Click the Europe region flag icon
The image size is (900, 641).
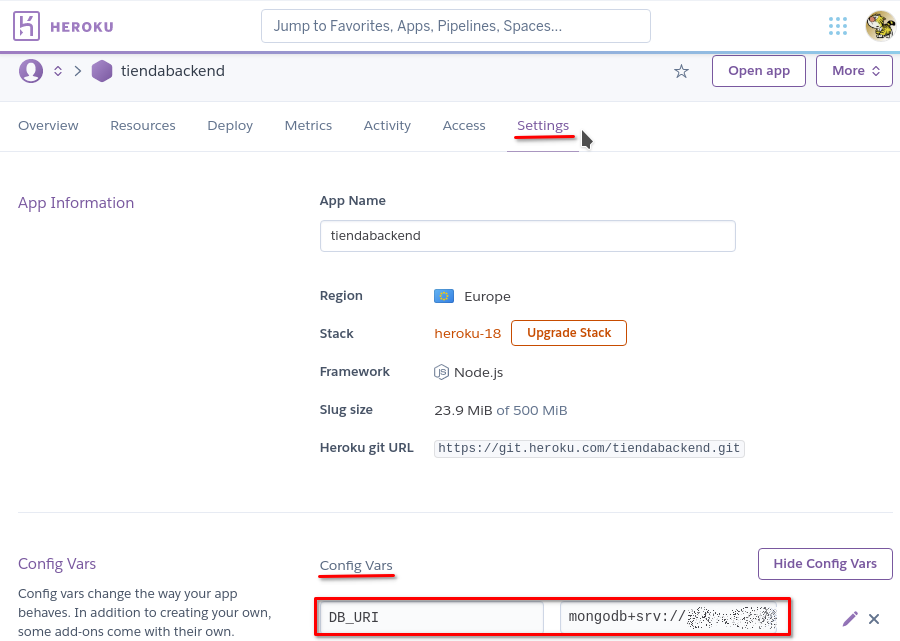coord(444,296)
